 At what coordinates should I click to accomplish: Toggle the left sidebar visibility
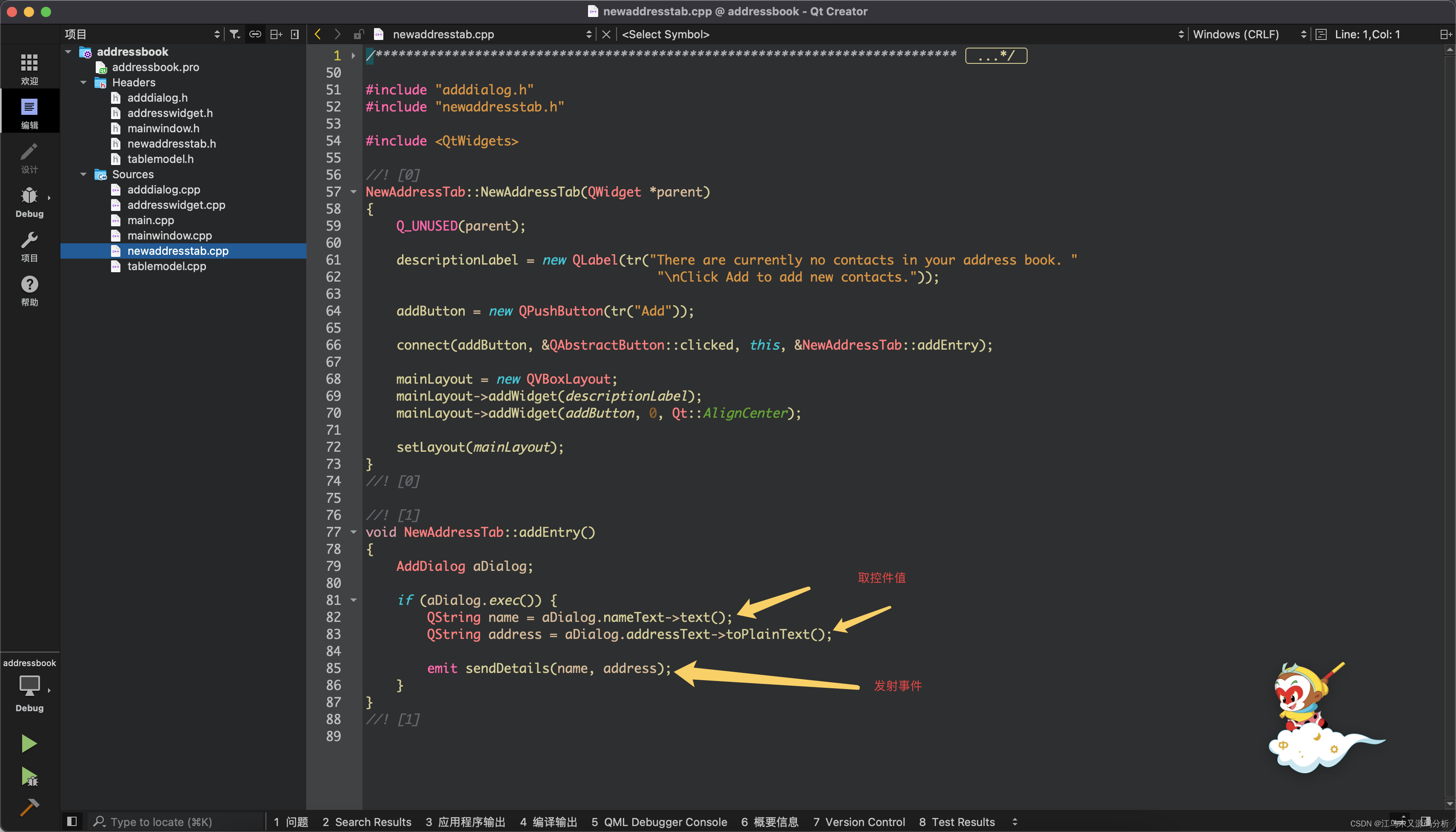(72, 822)
